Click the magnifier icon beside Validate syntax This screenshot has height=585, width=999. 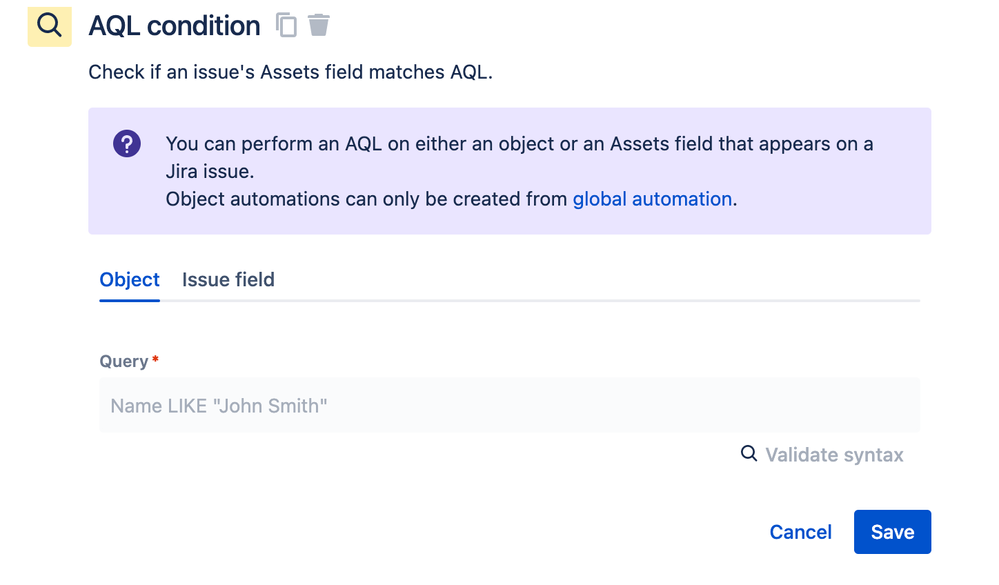coord(749,454)
